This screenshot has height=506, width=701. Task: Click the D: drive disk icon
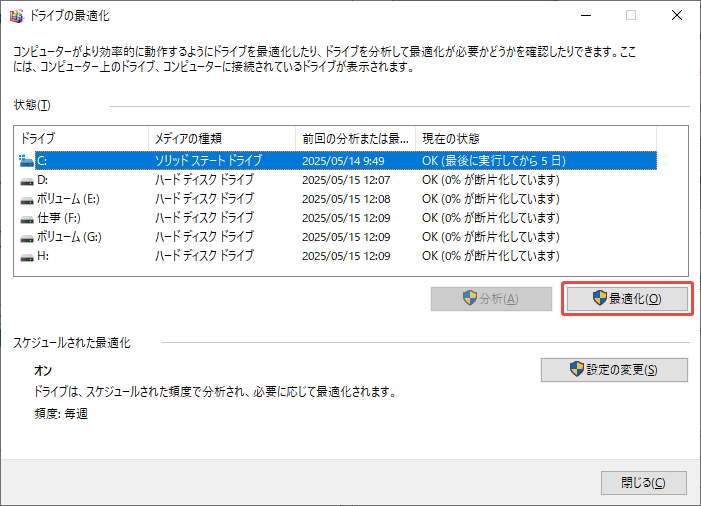tap(27, 181)
